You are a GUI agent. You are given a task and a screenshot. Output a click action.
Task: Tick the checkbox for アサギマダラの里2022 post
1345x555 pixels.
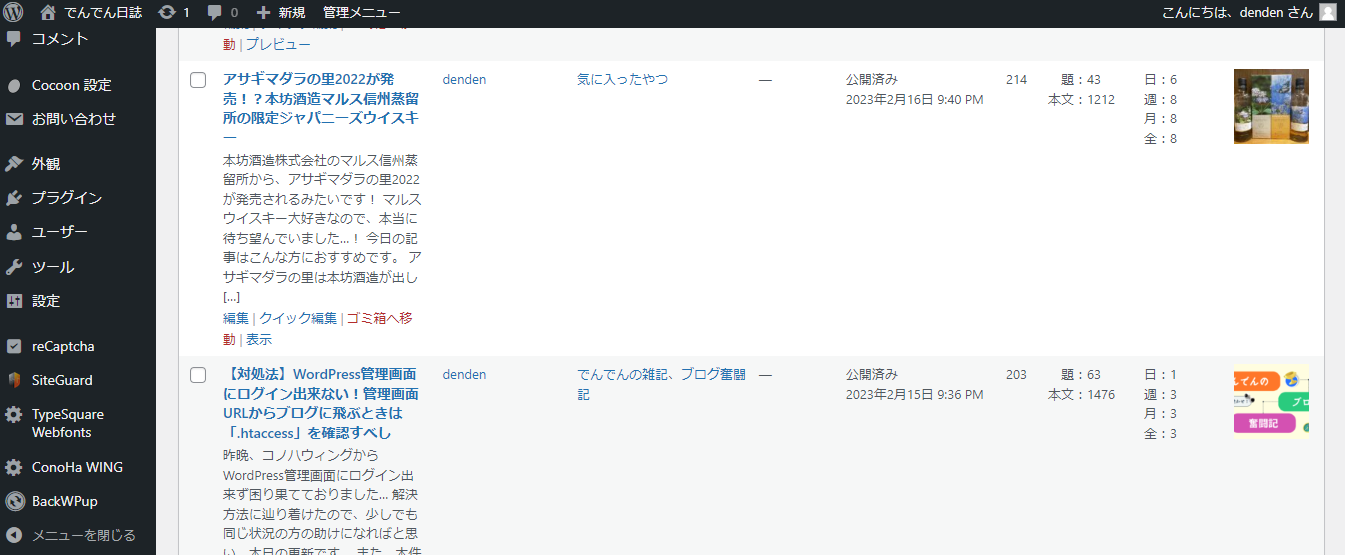click(198, 80)
